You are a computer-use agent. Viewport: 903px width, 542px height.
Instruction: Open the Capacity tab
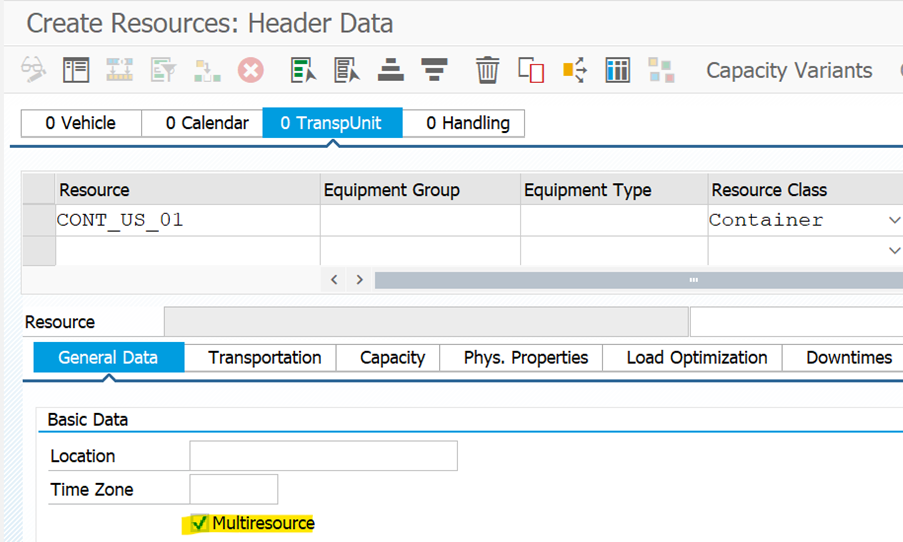[392, 357]
